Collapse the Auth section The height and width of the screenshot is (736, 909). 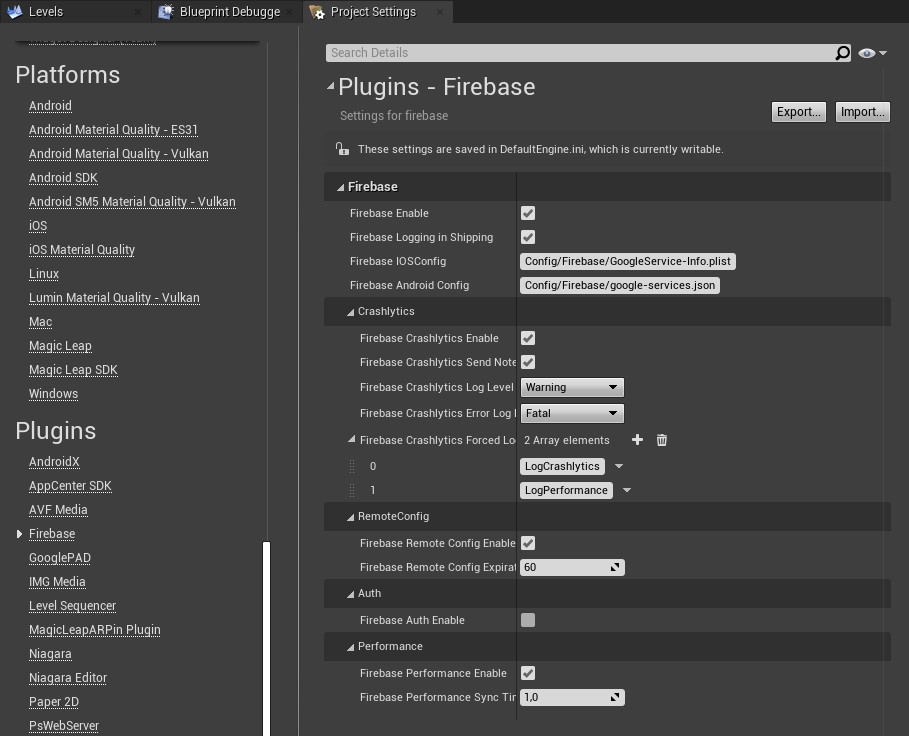coord(350,594)
